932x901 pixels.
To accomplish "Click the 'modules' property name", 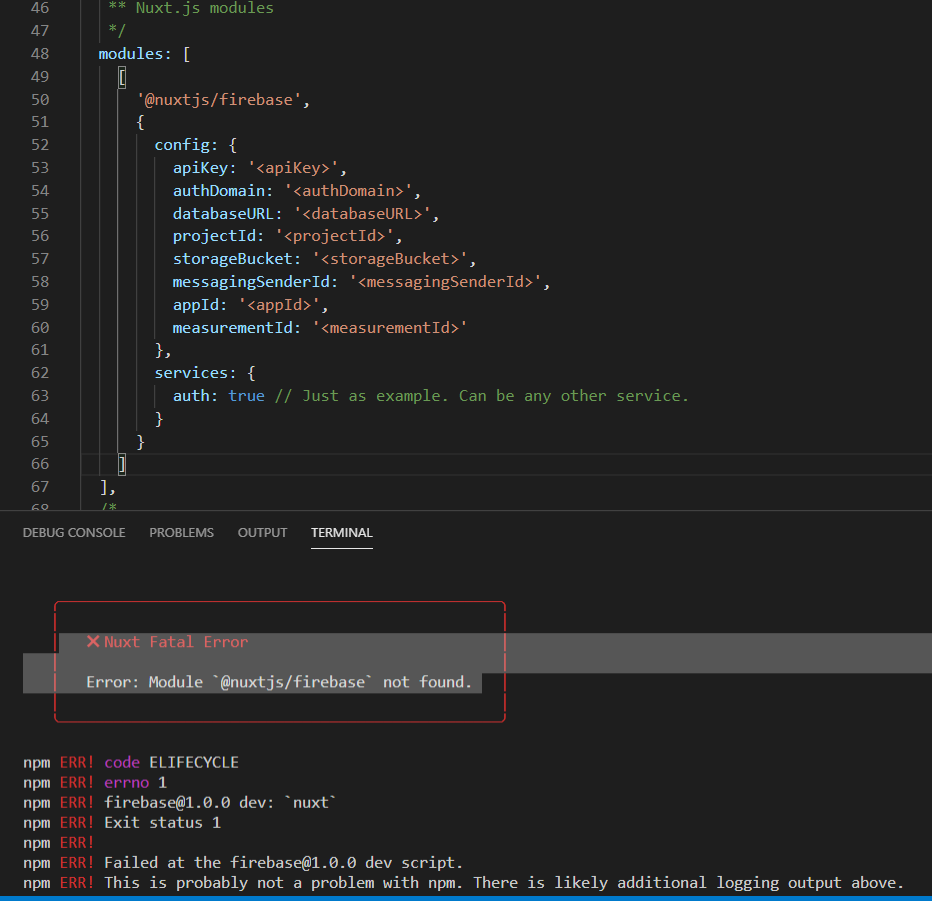I will tap(130, 54).
